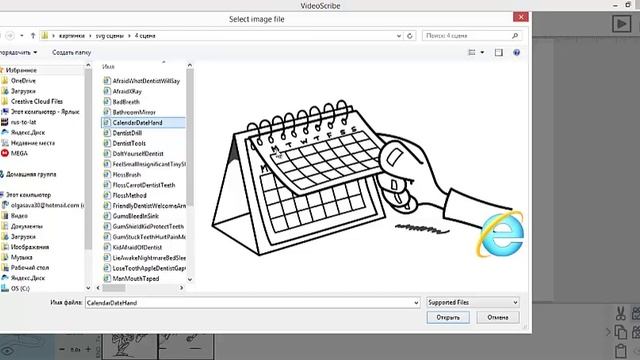This screenshot has width=640, height=360.
Task: Click VideoScribe Play button
Action: point(621,24)
